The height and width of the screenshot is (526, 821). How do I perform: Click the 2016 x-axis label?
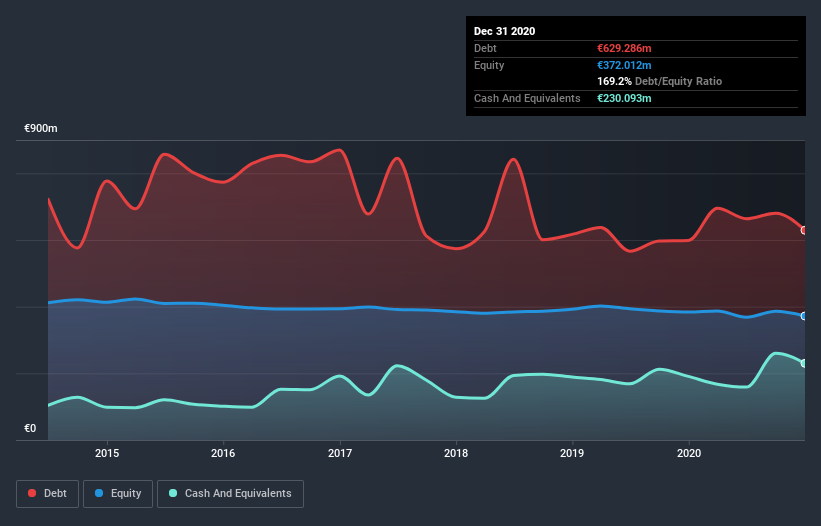(223, 453)
